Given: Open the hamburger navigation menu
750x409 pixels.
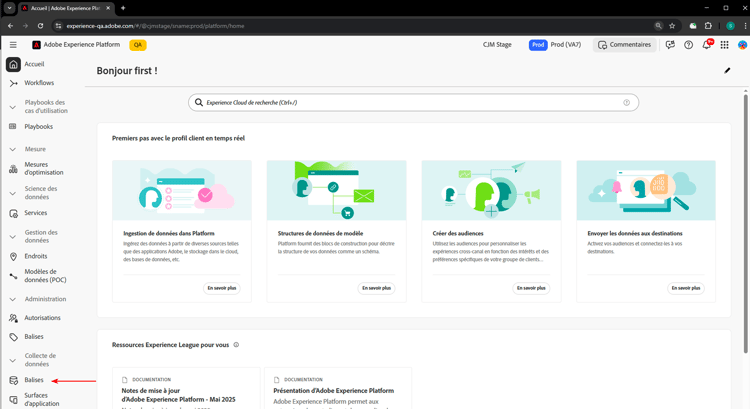Looking at the screenshot, I should 13,44.
